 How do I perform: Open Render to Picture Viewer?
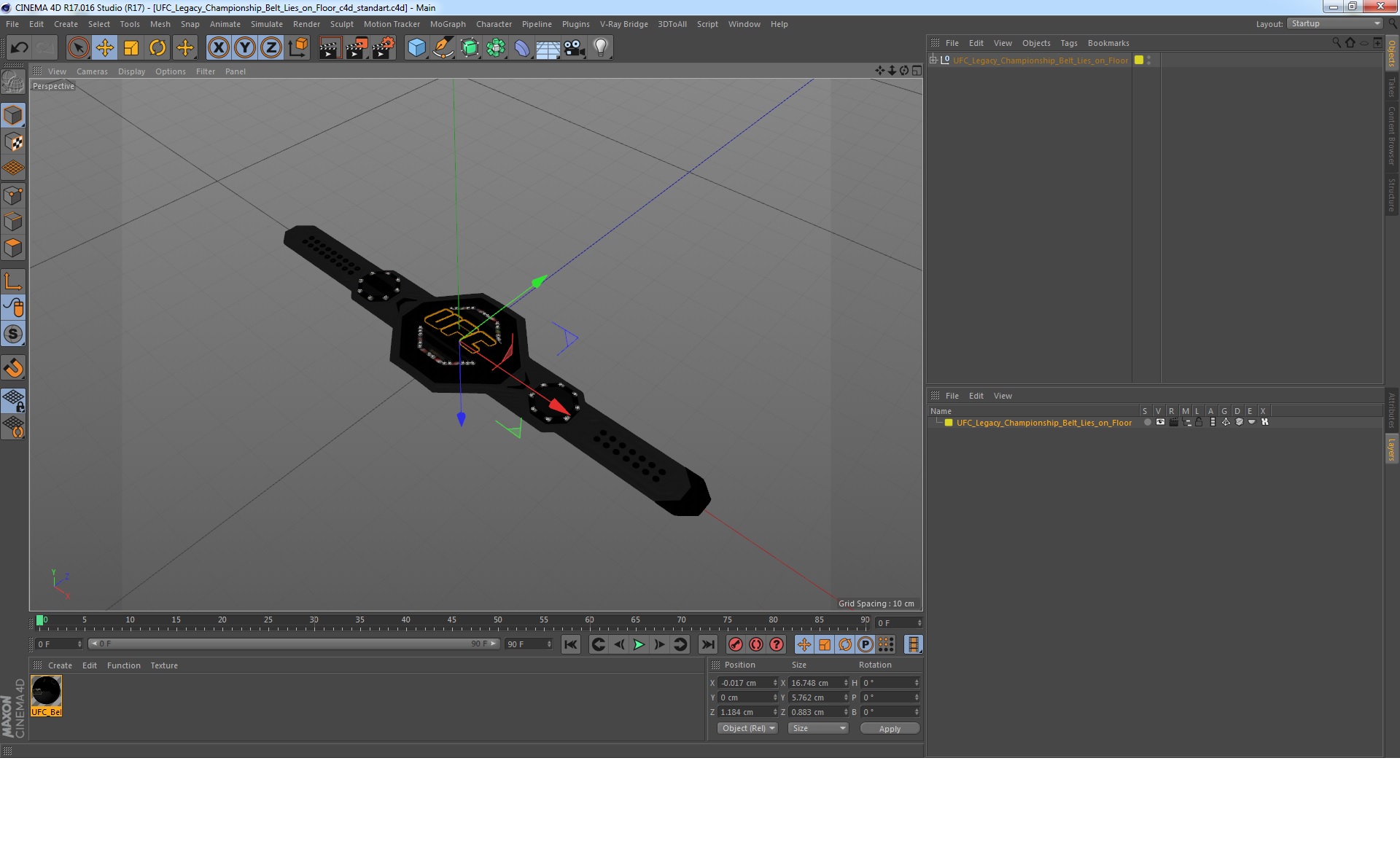[x=357, y=48]
